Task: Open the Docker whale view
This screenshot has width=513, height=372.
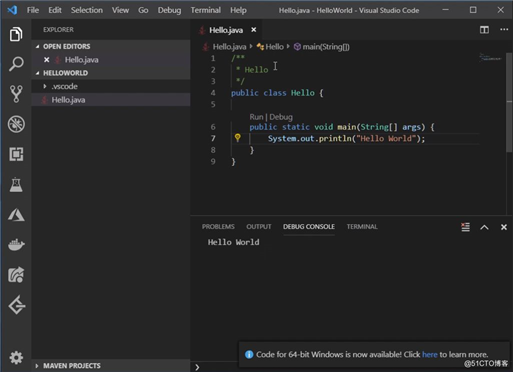Action: pyautogui.click(x=16, y=245)
